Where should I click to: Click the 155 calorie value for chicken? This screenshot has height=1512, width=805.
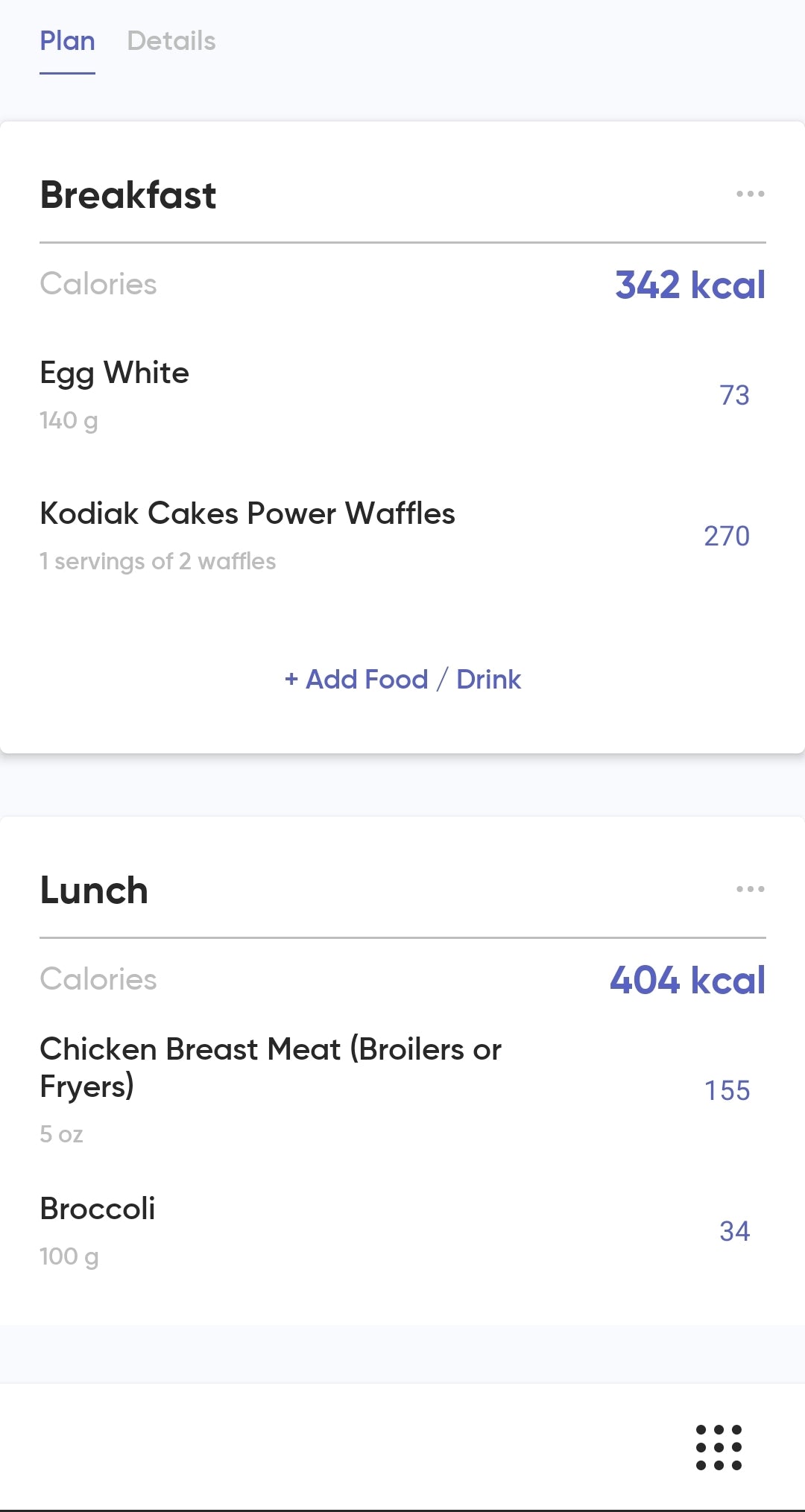(727, 1090)
